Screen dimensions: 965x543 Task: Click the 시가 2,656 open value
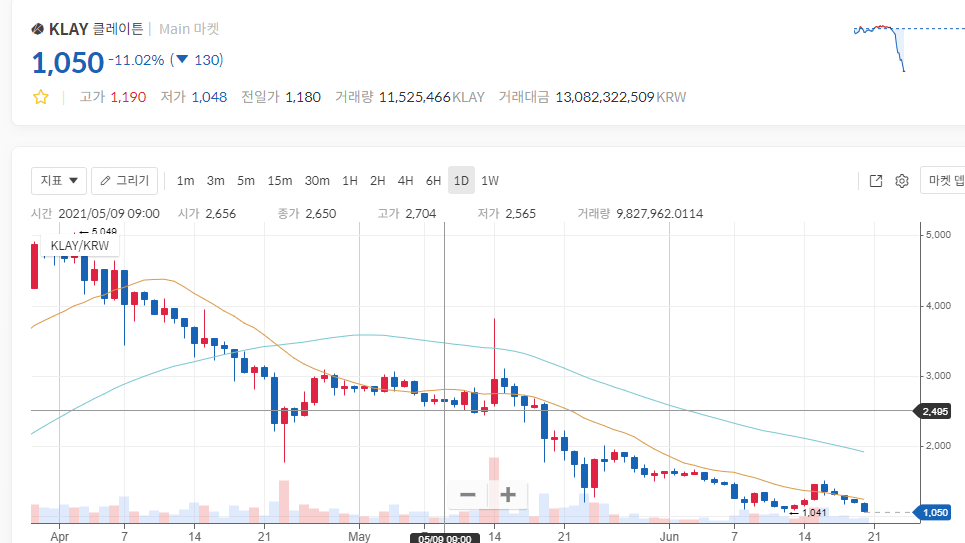click(207, 214)
